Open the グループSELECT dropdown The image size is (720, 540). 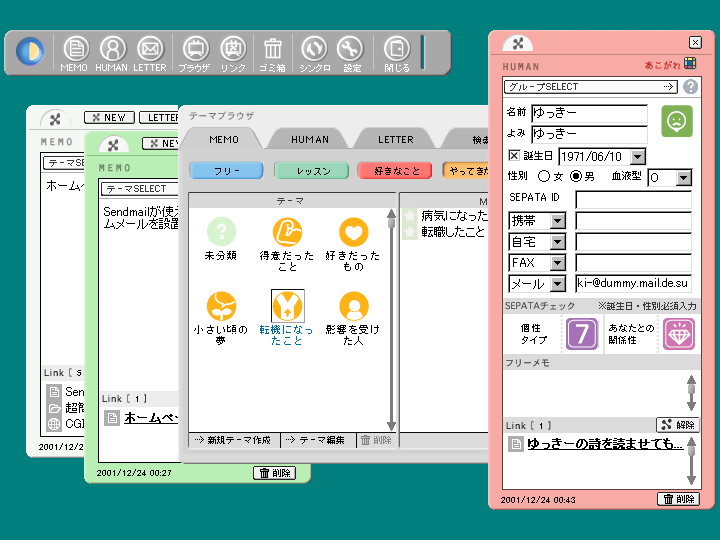click(x=591, y=86)
